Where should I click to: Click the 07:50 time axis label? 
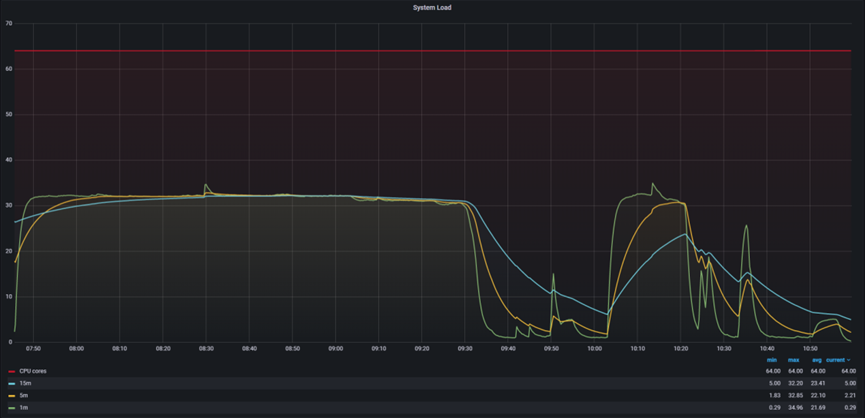(33, 349)
